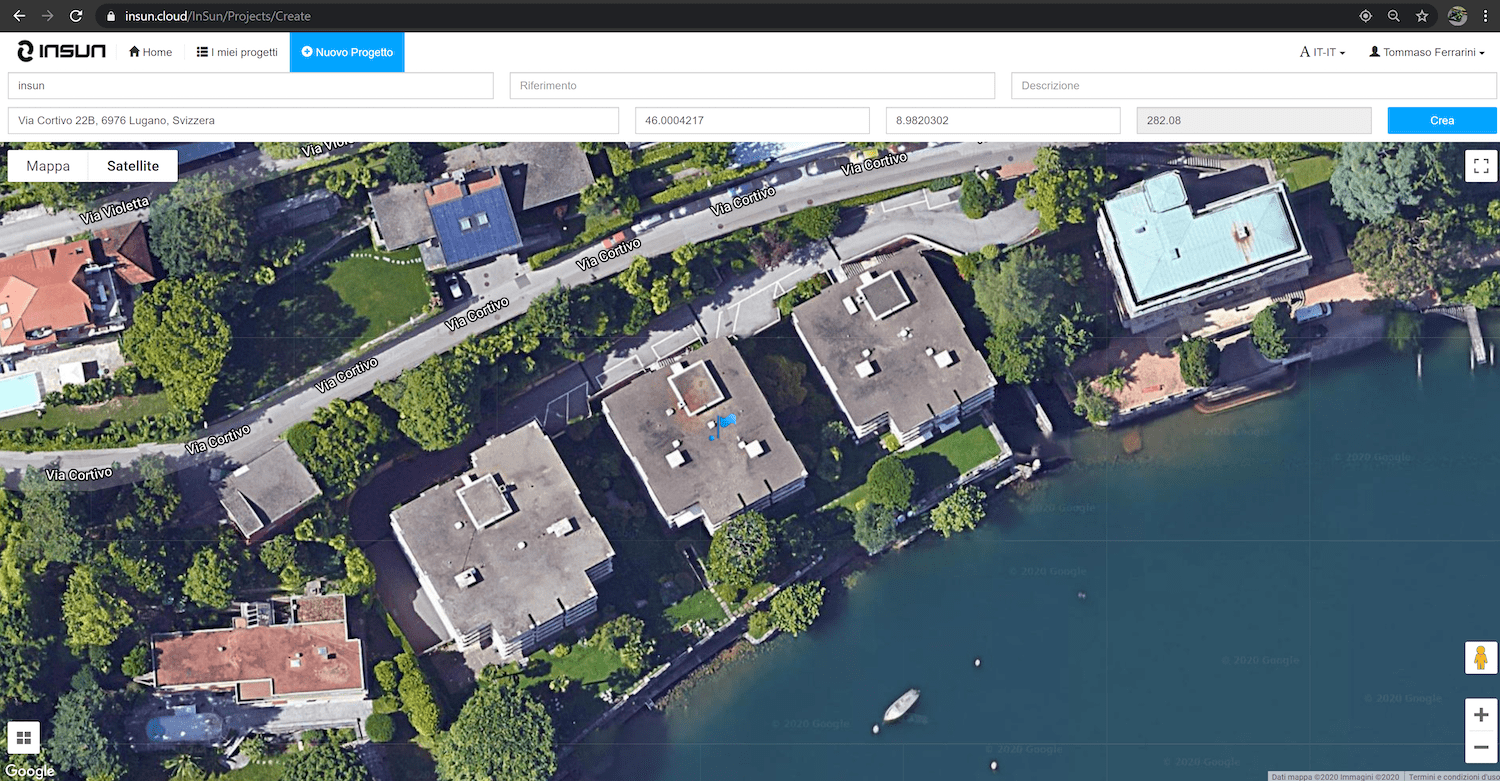Select the Nuovo Progetto tab
1500x781 pixels.
(x=347, y=52)
